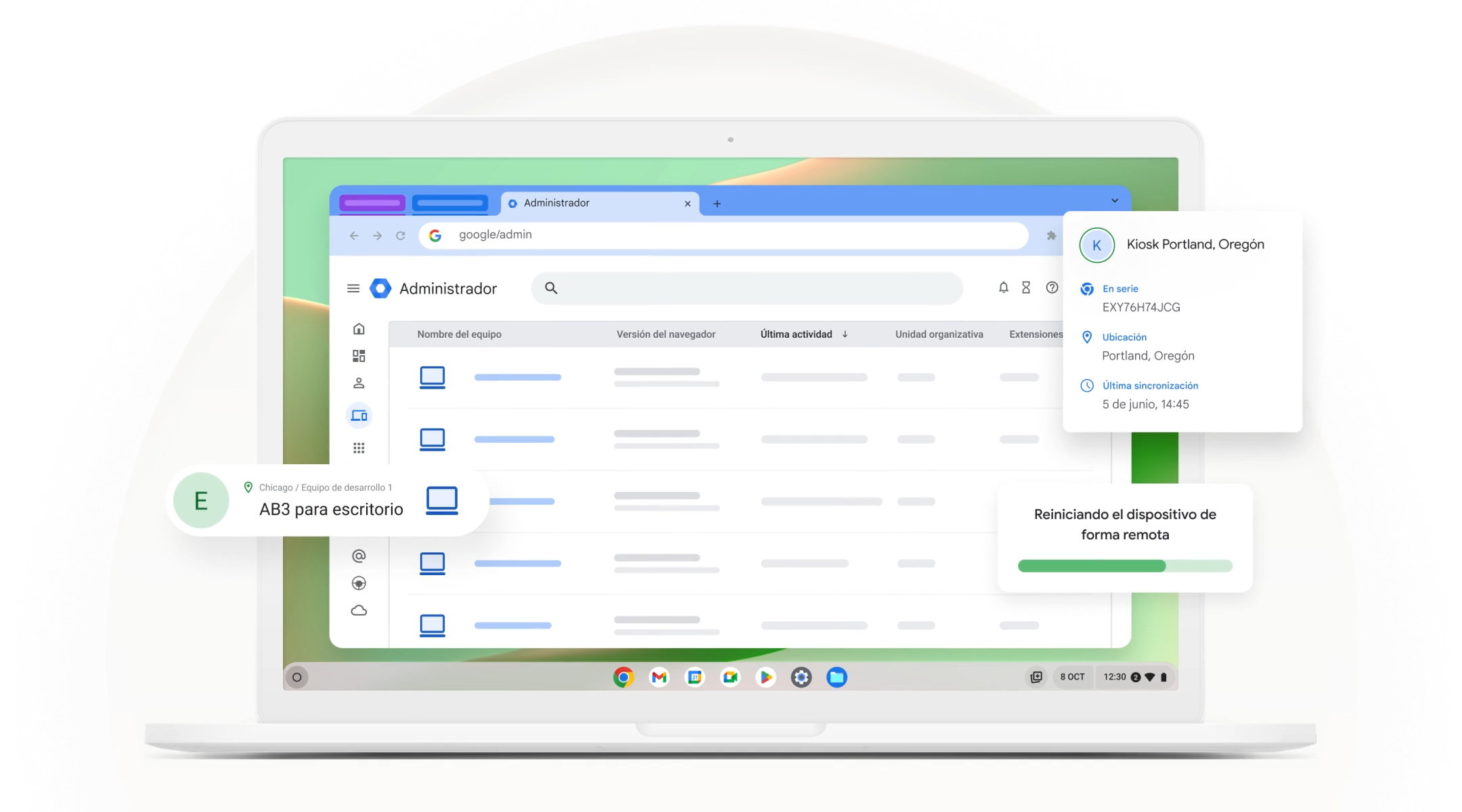Reload the page with refresh icon
This screenshot has height=812, width=1462.
click(x=401, y=235)
